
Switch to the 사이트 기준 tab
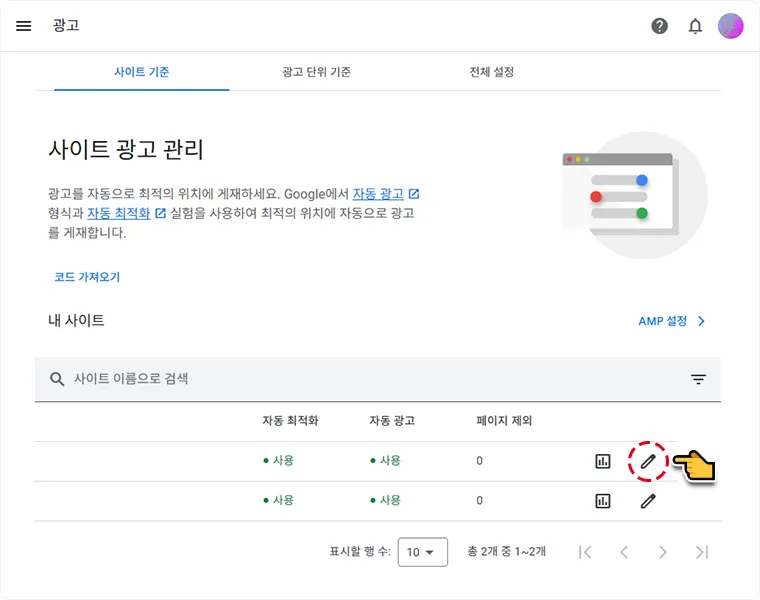coord(142,72)
